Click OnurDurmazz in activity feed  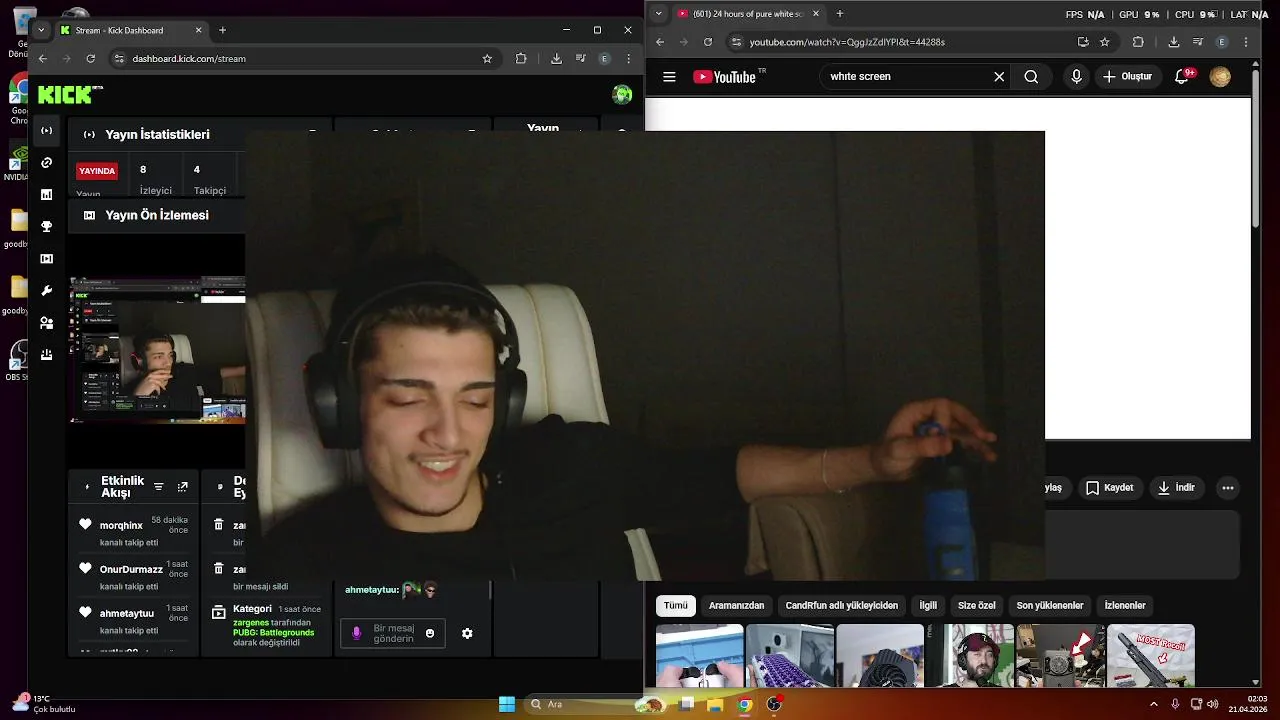131,570
